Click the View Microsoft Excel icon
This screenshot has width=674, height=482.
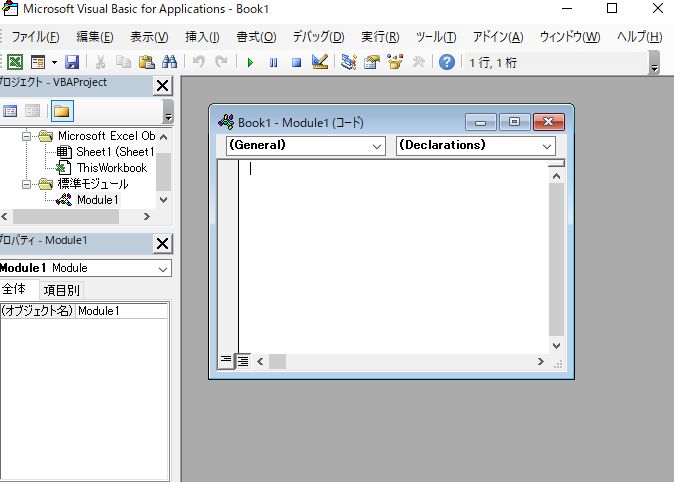pyautogui.click(x=15, y=62)
